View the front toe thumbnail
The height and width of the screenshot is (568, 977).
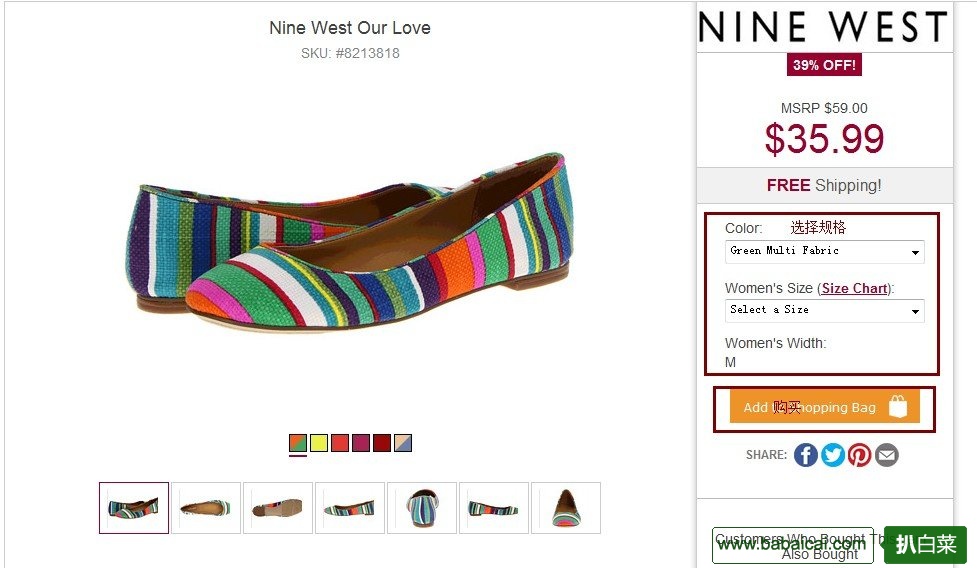(x=566, y=508)
